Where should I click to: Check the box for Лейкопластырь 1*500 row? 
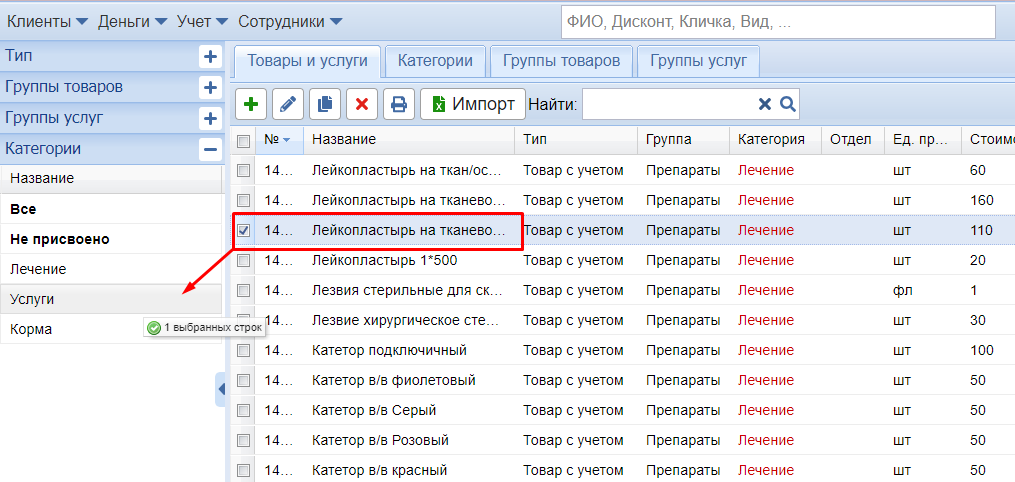[x=243, y=260]
